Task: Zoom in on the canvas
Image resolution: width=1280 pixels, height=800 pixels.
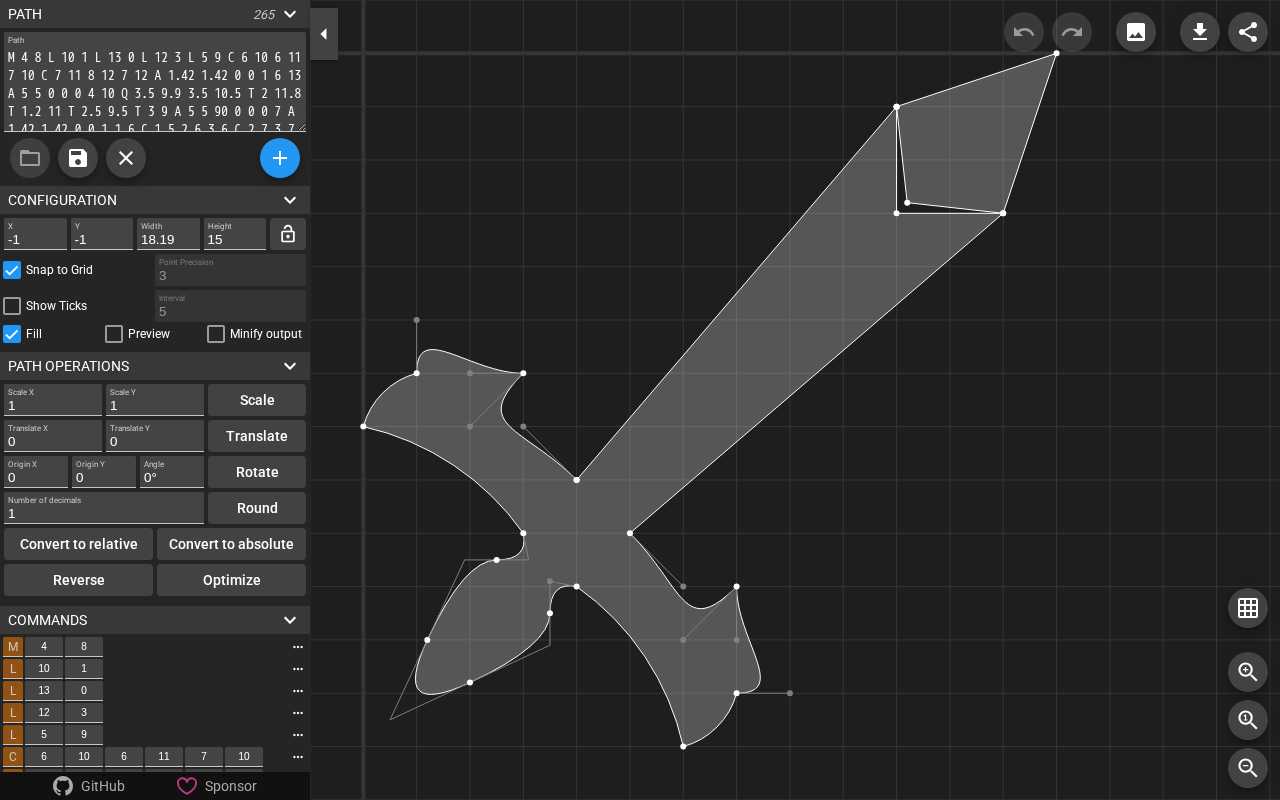Action: tap(1247, 672)
